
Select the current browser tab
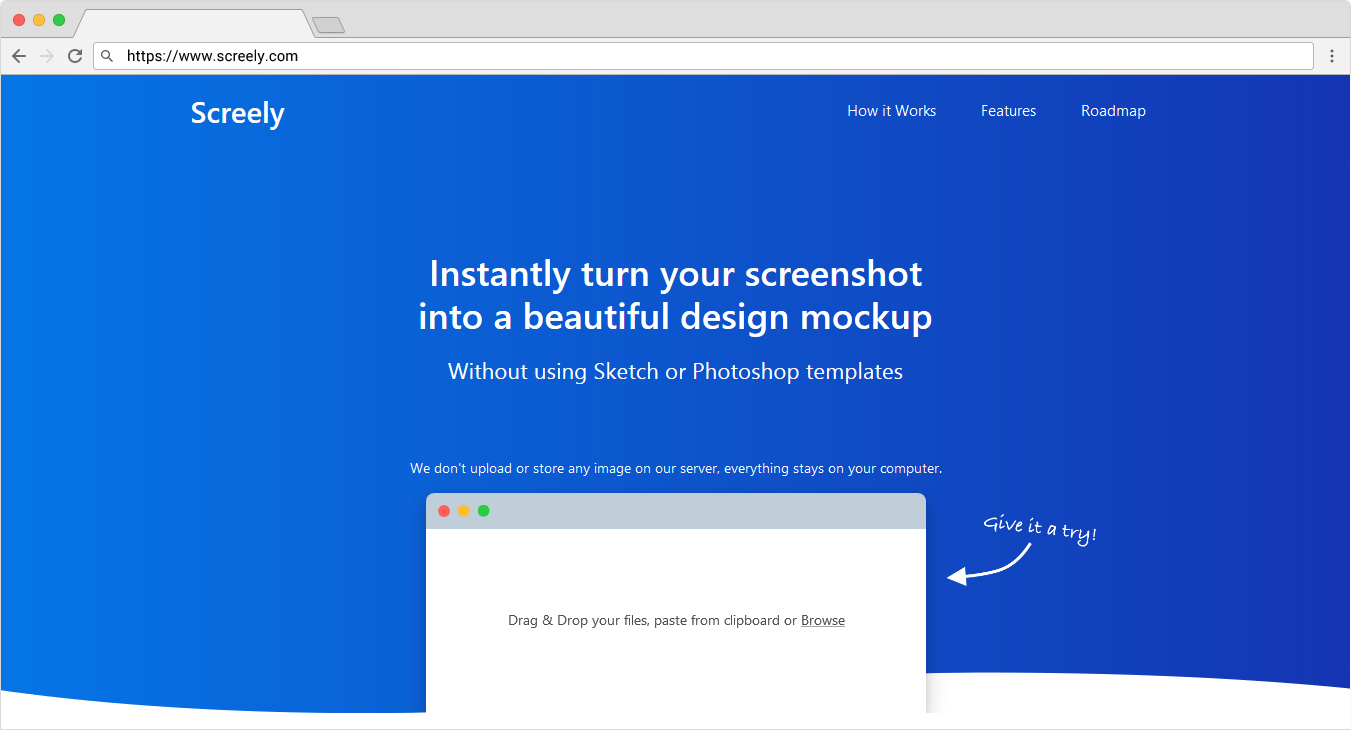tap(192, 24)
